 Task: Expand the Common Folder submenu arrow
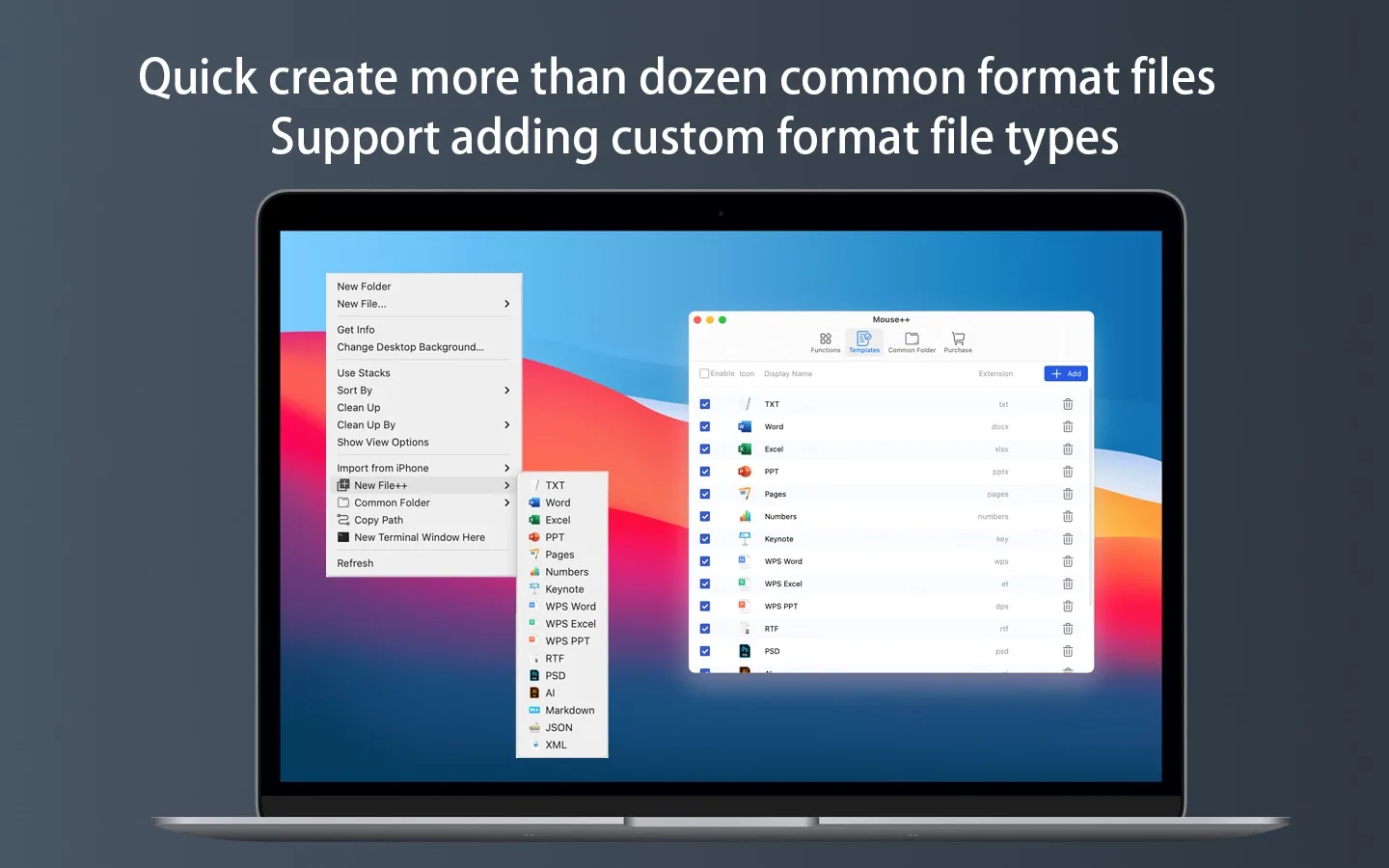[507, 503]
